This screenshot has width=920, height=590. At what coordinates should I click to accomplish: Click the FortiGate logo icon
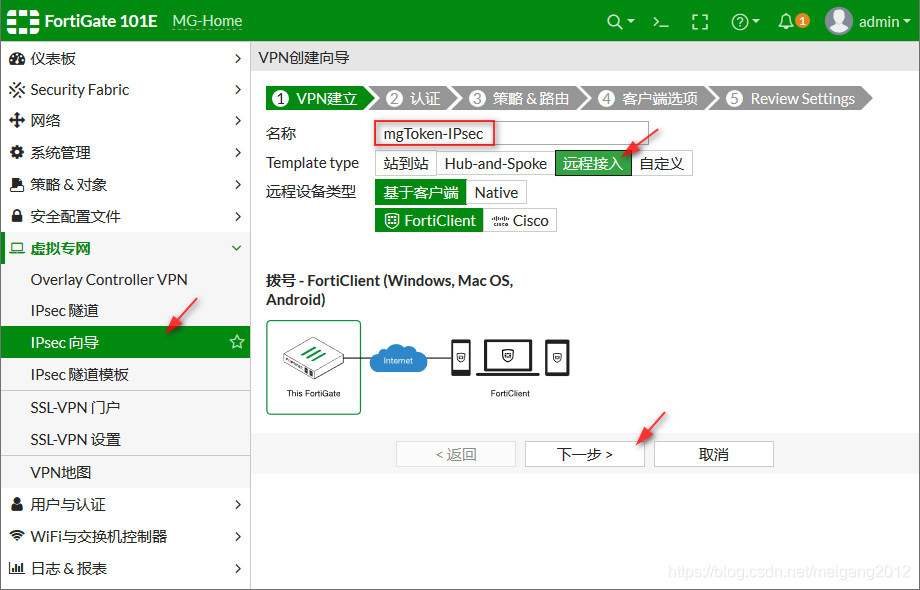tap(23, 22)
